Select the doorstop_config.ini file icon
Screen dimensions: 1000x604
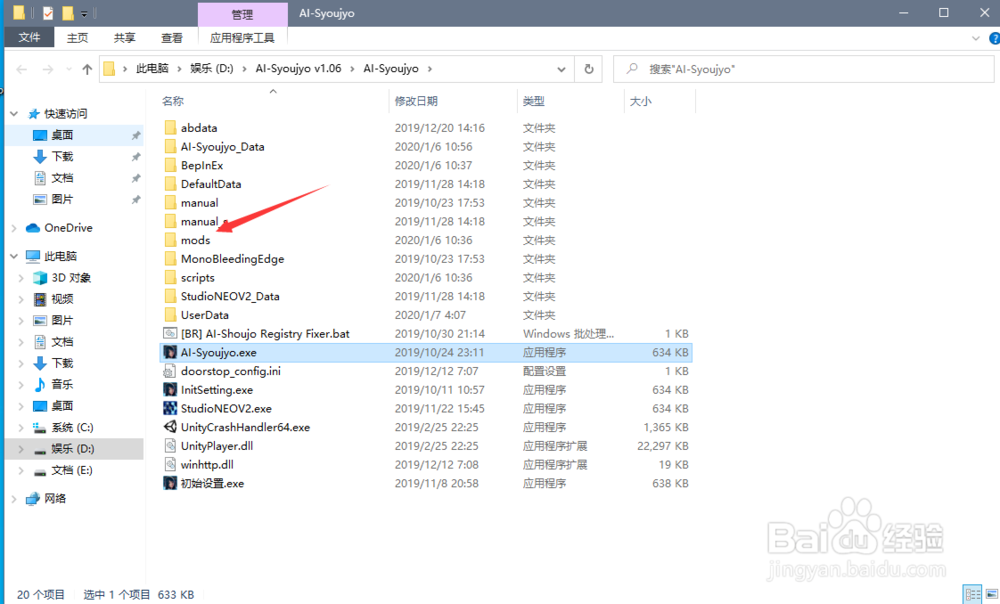pos(170,371)
